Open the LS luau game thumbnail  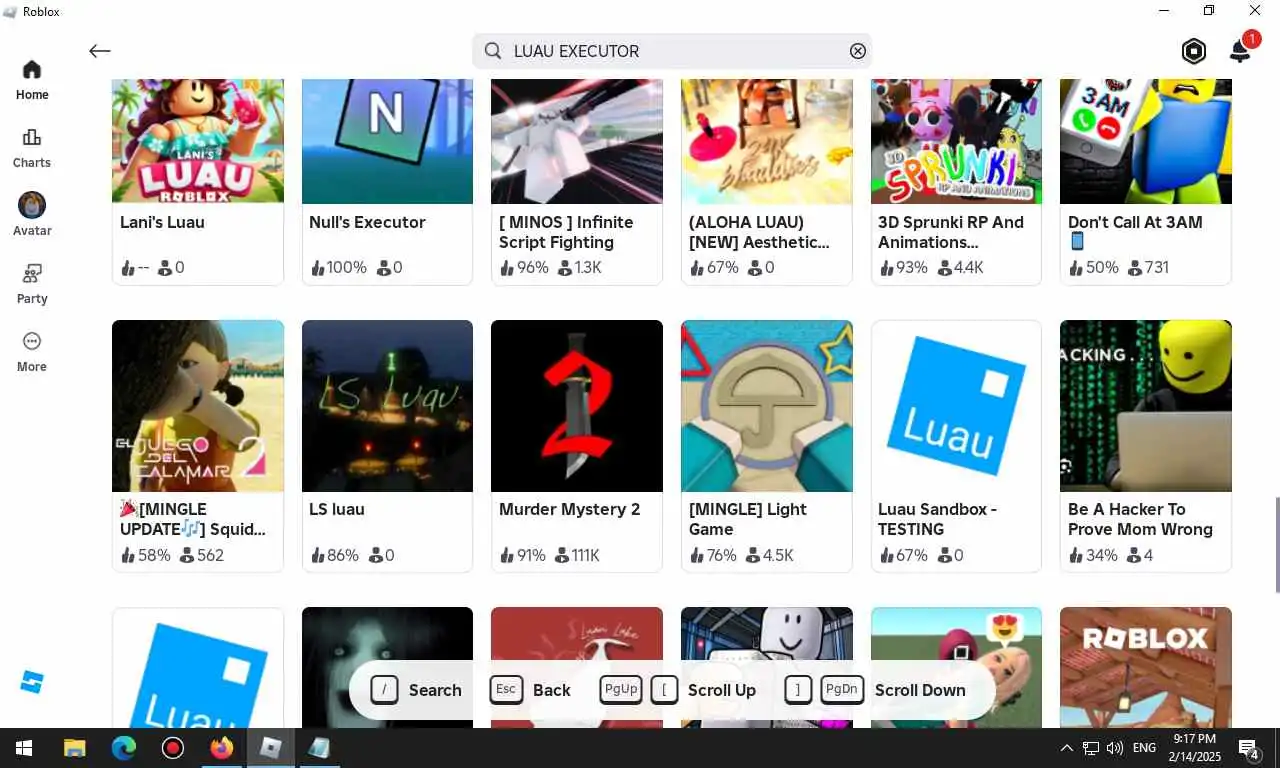(x=387, y=406)
